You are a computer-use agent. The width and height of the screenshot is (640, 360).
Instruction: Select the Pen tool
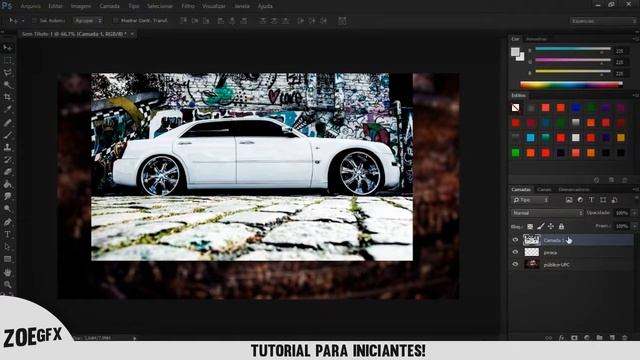point(8,222)
